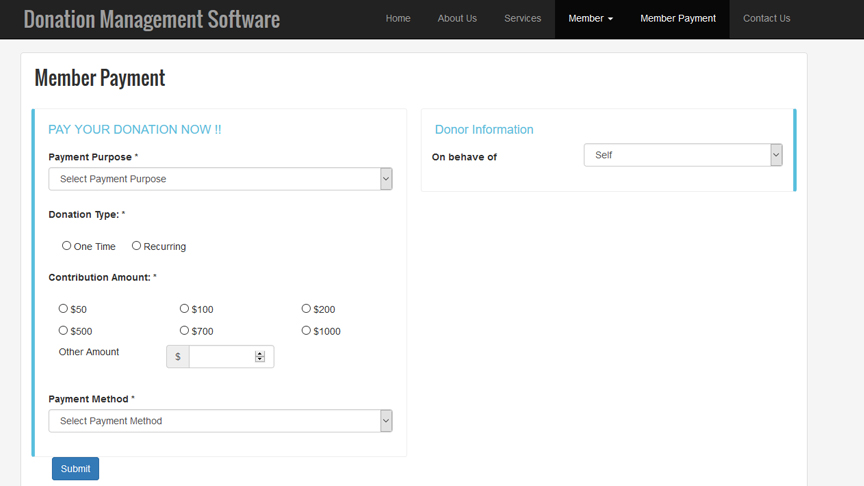
Task: Select the One Time donation type
Action: click(67, 246)
